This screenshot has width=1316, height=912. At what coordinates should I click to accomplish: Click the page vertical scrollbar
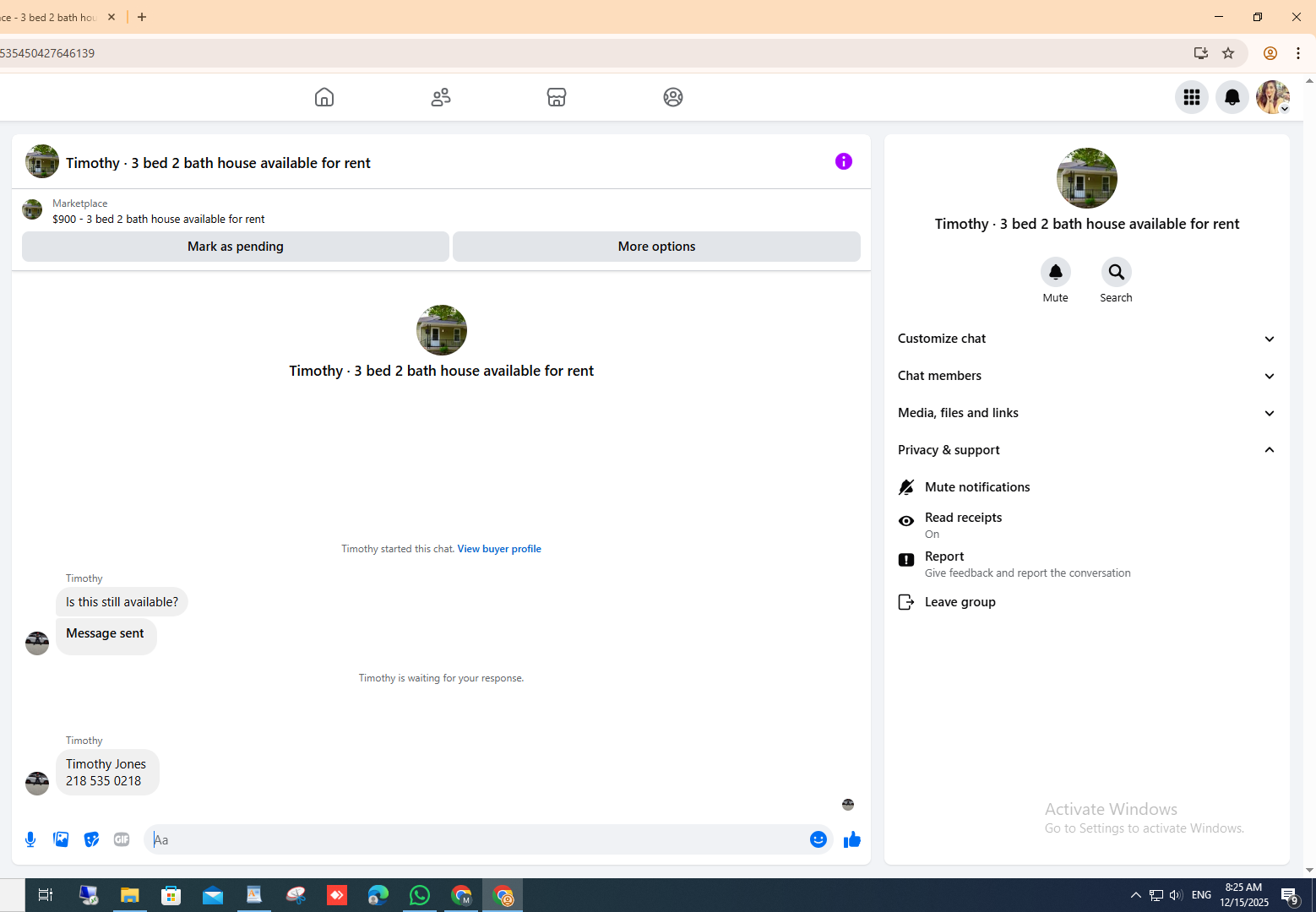point(1310,475)
